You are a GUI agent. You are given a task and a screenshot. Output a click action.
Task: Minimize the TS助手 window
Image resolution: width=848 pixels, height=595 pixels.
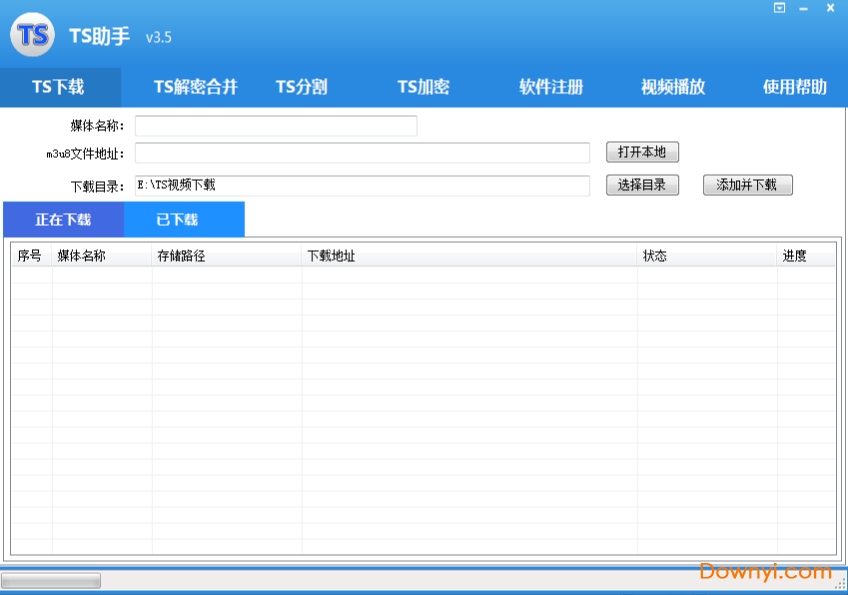[x=804, y=8]
